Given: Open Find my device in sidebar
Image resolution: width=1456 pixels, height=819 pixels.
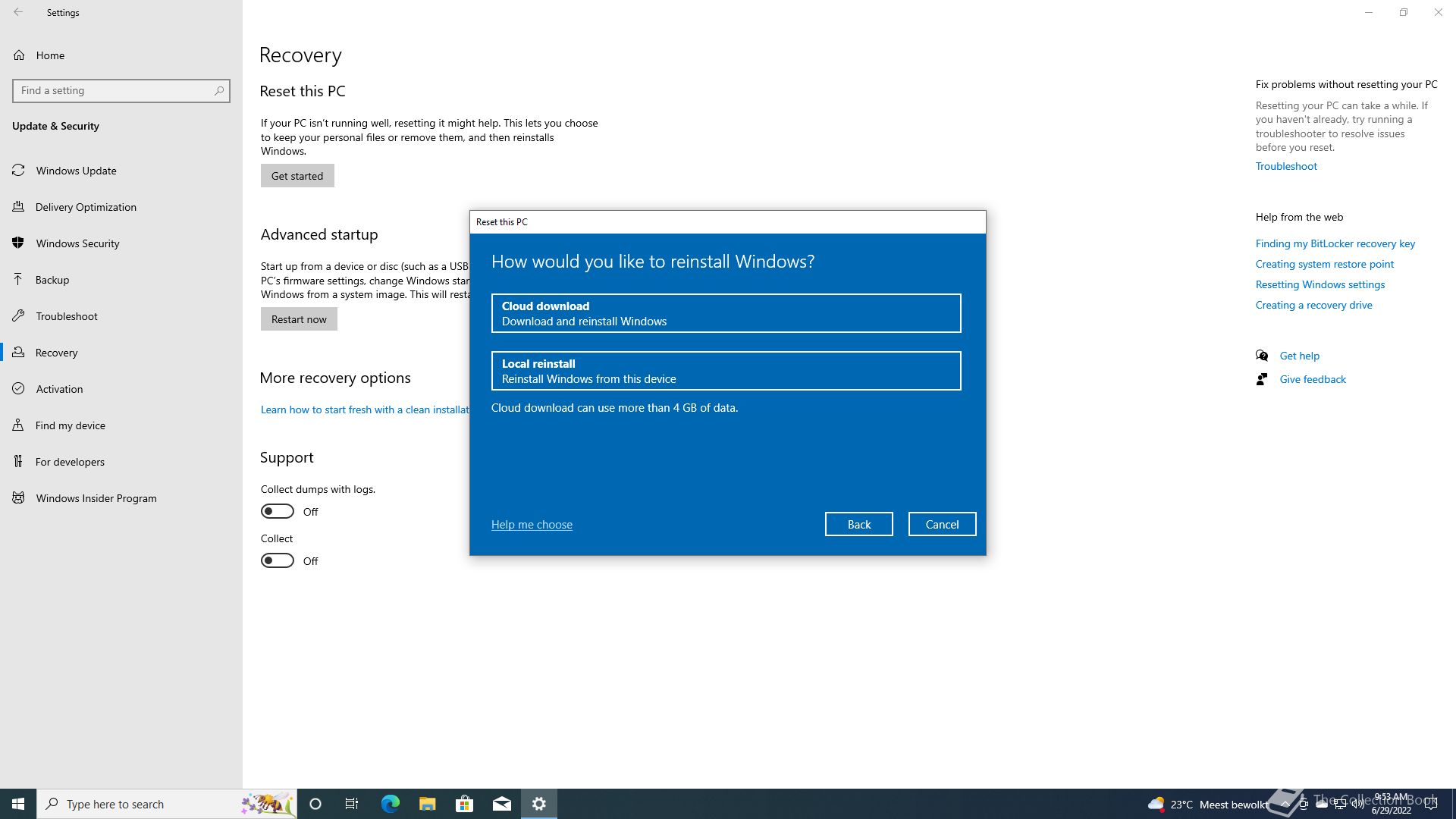Looking at the screenshot, I should 121,425.
